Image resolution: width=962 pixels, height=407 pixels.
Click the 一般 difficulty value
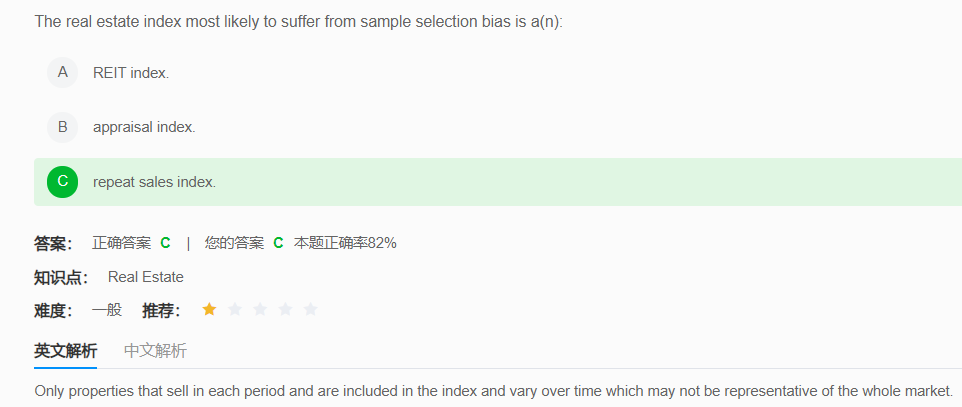pyautogui.click(x=107, y=310)
